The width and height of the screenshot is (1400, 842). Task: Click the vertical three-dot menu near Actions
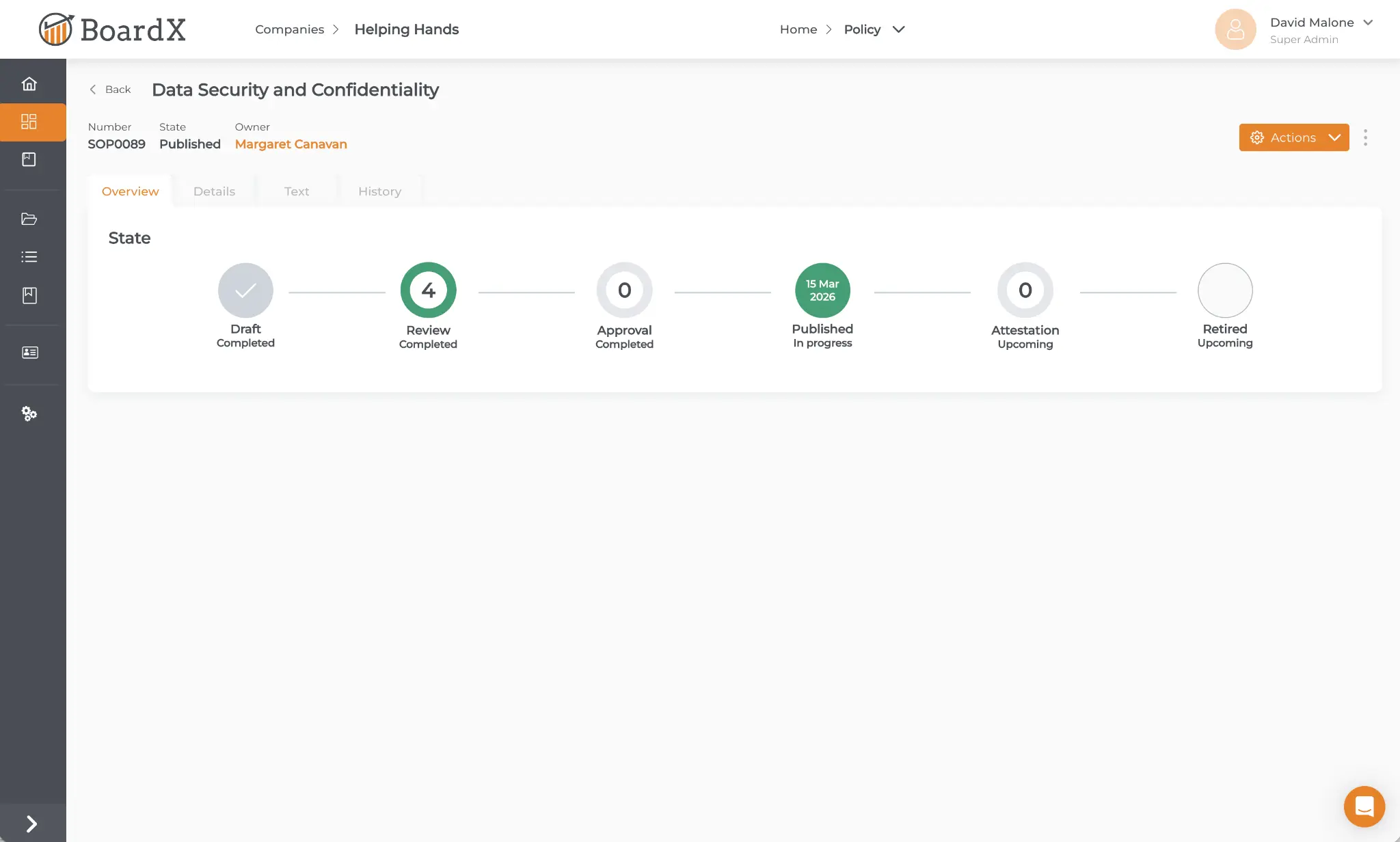pyautogui.click(x=1365, y=137)
